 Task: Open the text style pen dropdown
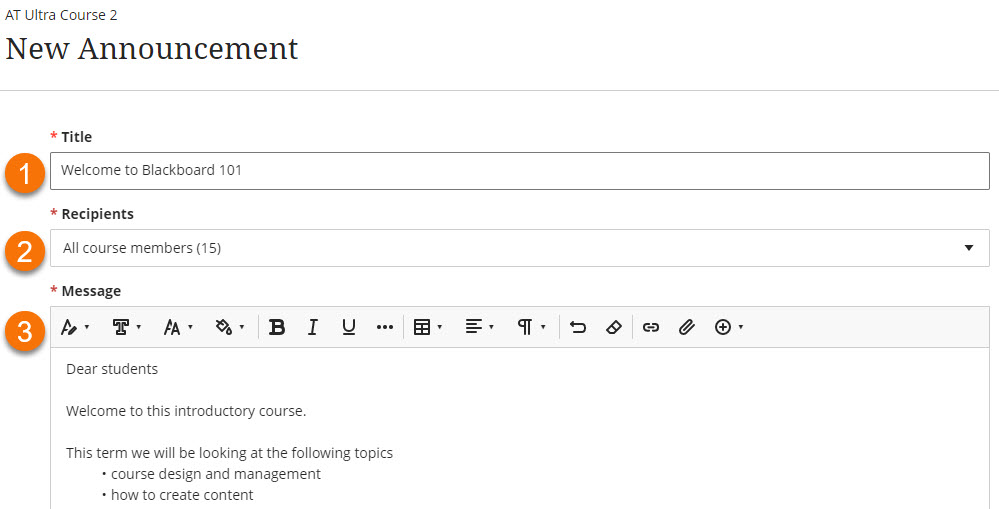(x=75, y=327)
